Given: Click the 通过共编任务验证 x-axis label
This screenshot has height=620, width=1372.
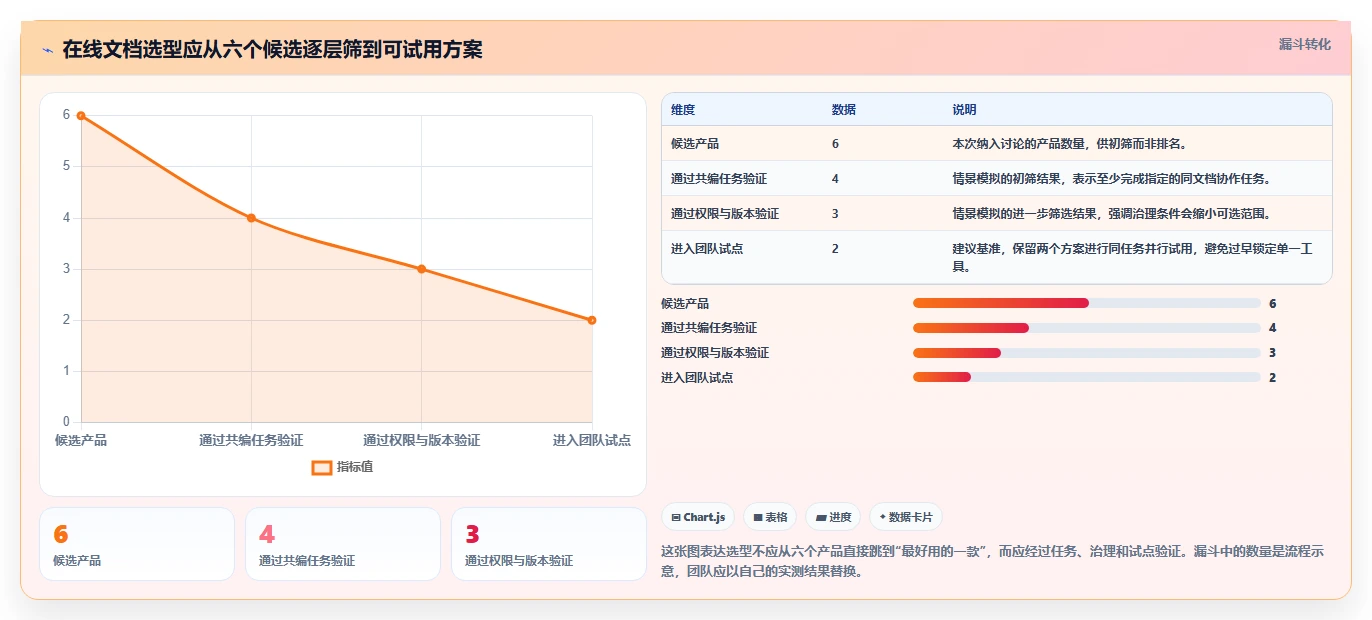Looking at the screenshot, I should pos(251,441).
